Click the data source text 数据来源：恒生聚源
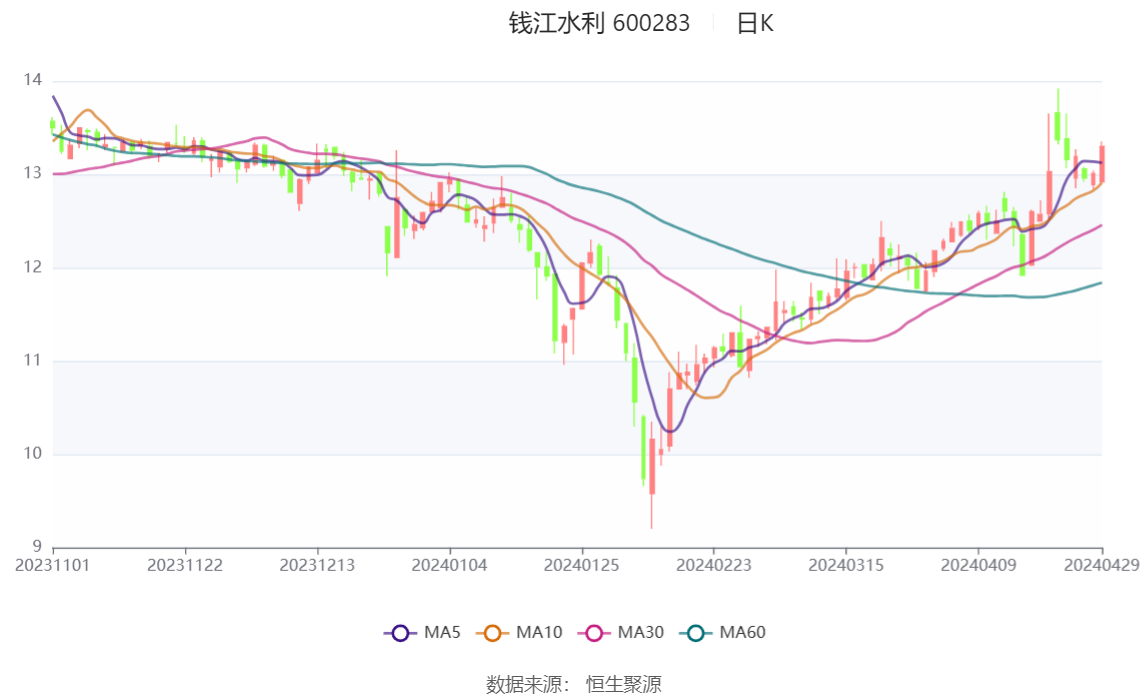Image resolution: width=1148 pixels, height=699 pixels. tap(574, 684)
